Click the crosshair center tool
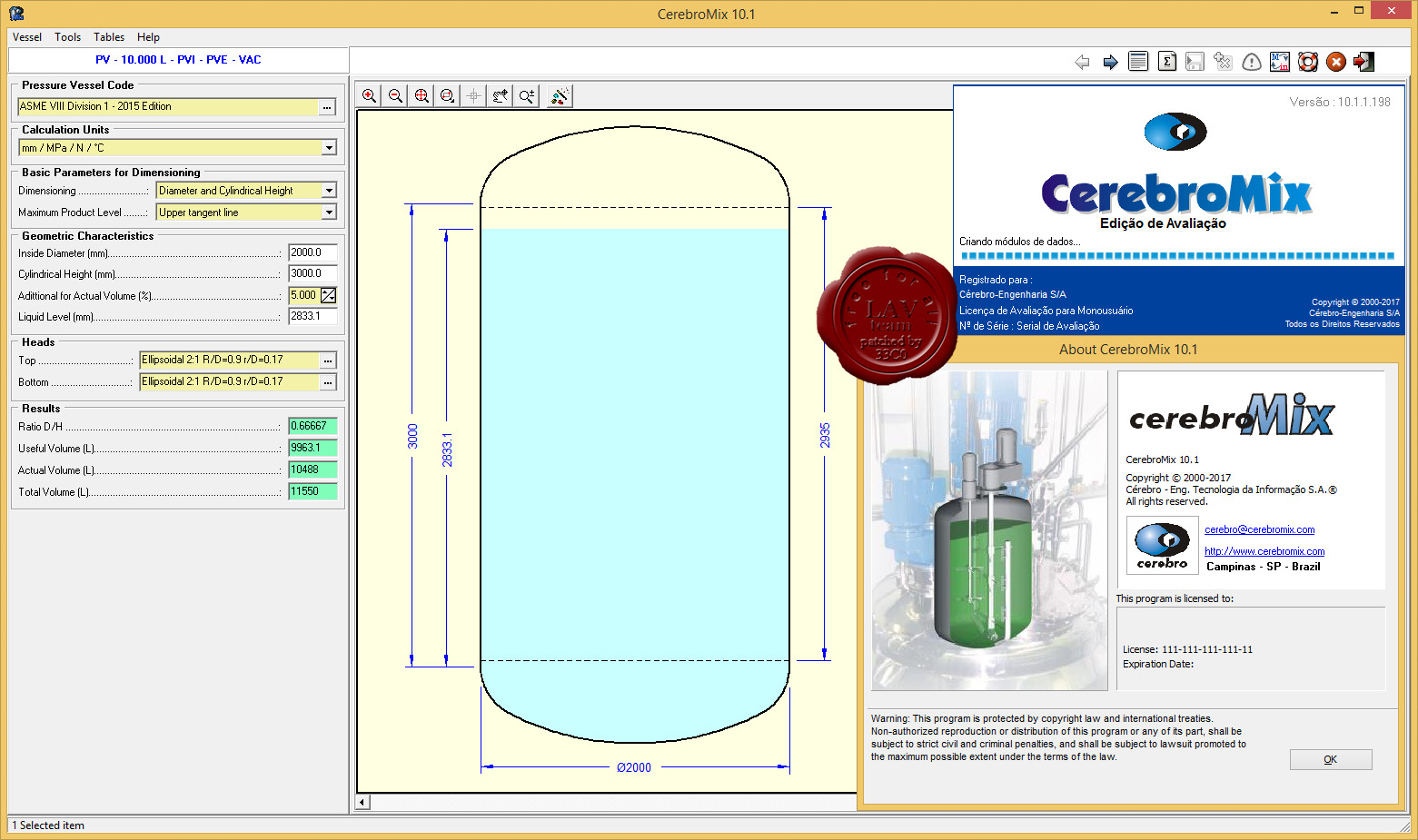The image size is (1418, 840). [474, 95]
